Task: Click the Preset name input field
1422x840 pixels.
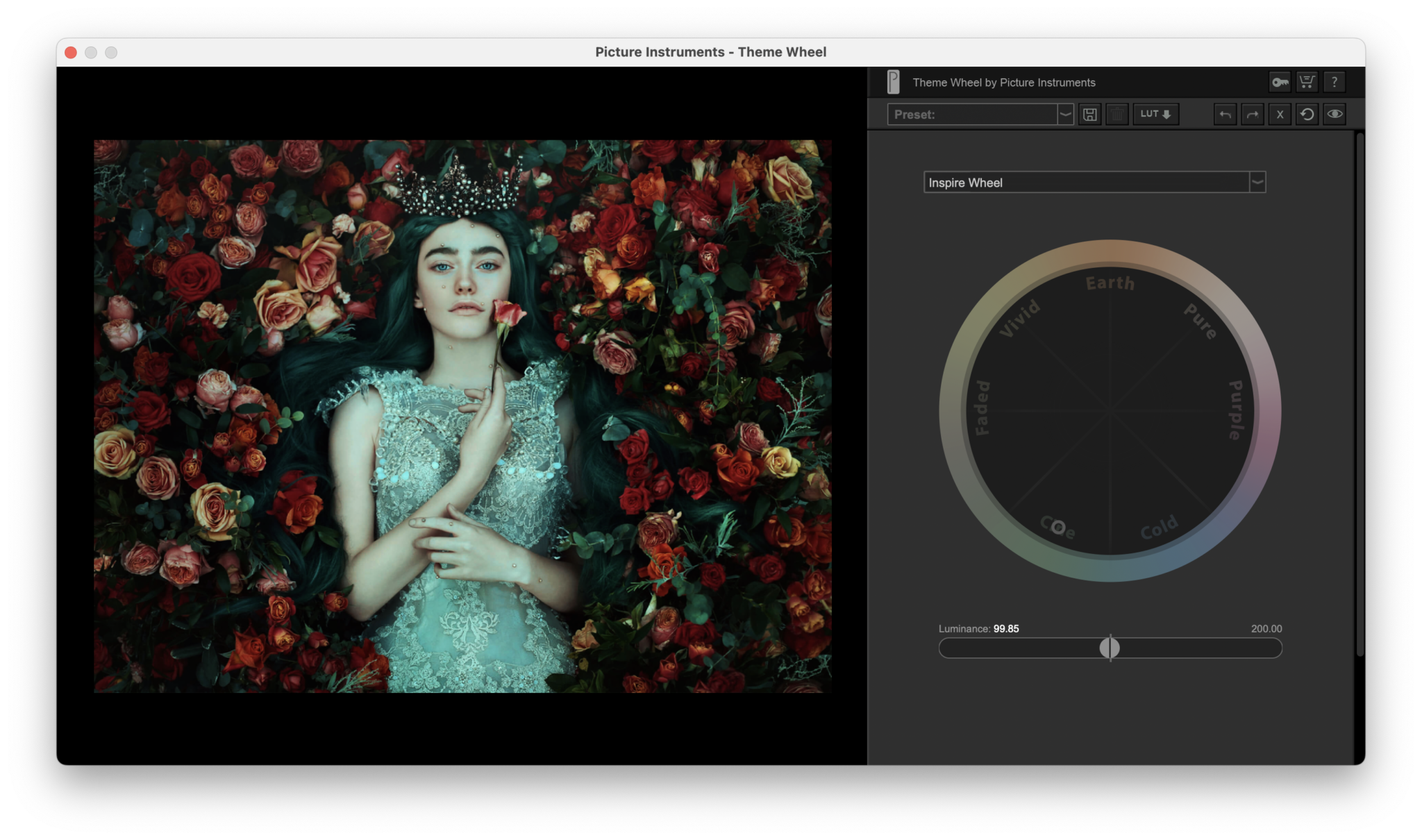Action: 972,115
